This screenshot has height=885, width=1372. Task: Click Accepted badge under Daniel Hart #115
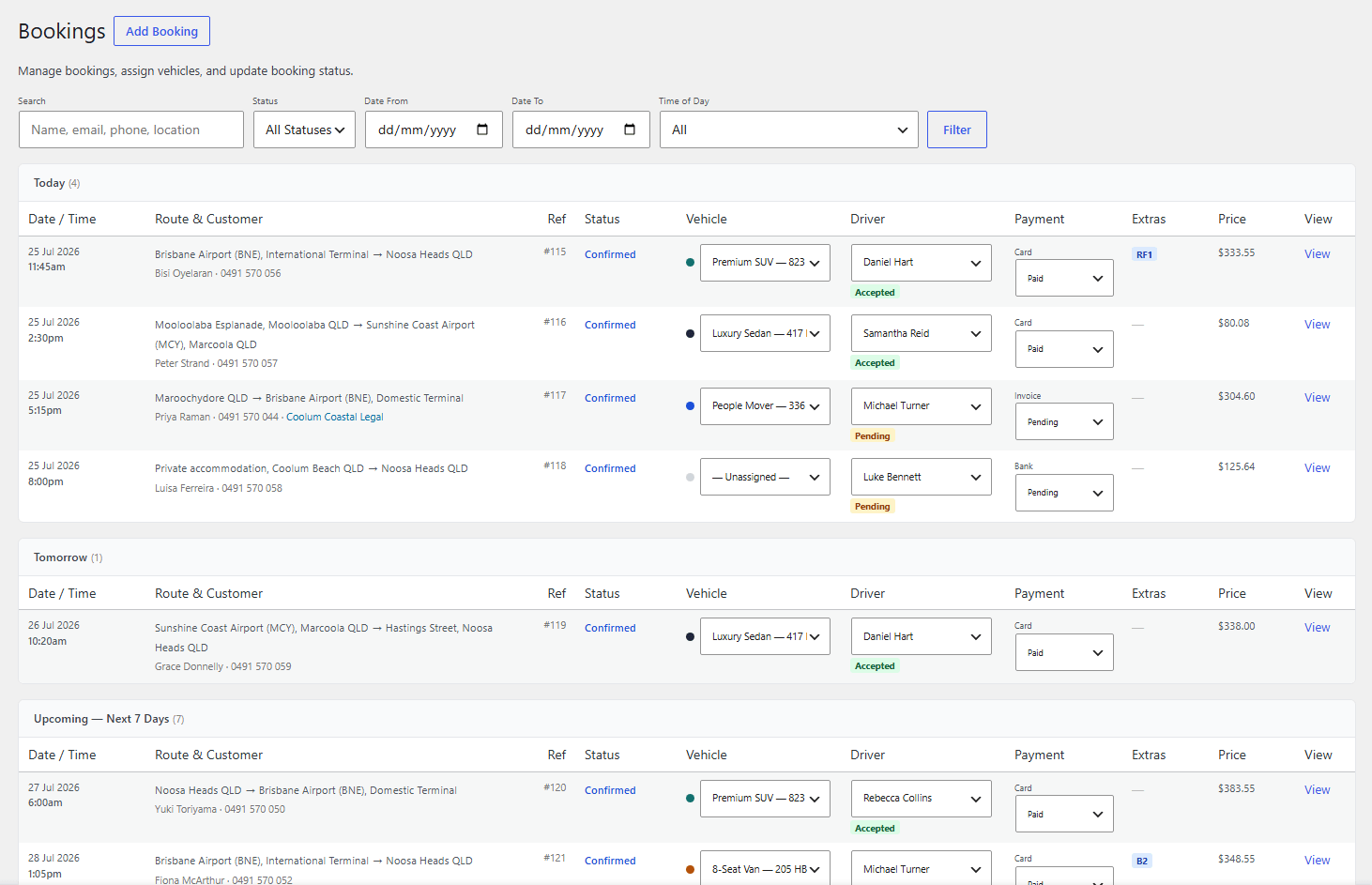coord(875,293)
